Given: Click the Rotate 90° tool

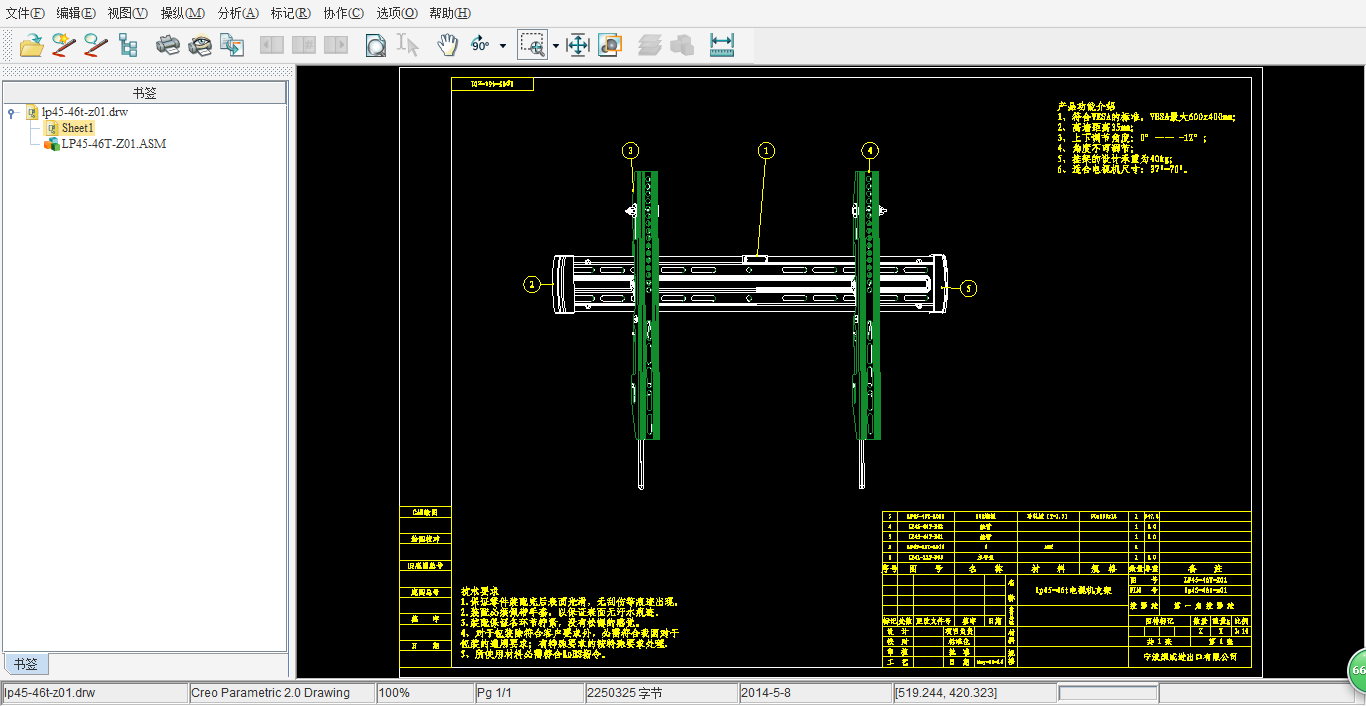Looking at the screenshot, I should point(481,45).
